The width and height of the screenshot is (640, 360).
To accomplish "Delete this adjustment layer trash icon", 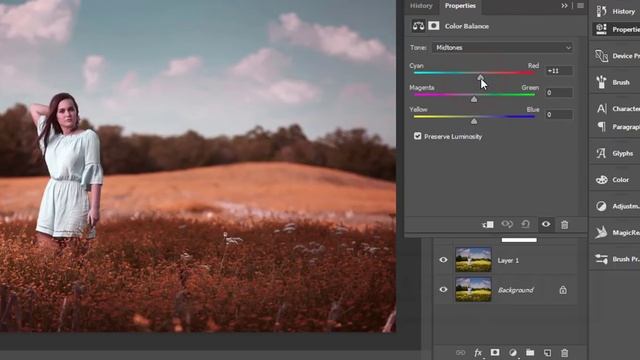I will click(564, 224).
